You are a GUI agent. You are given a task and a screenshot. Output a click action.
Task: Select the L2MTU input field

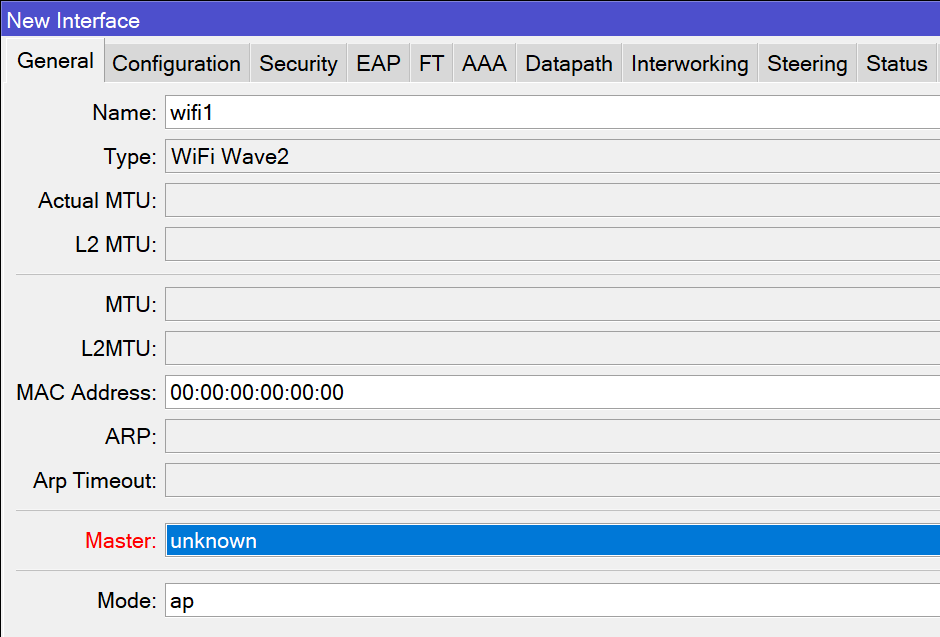pos(552,348)
